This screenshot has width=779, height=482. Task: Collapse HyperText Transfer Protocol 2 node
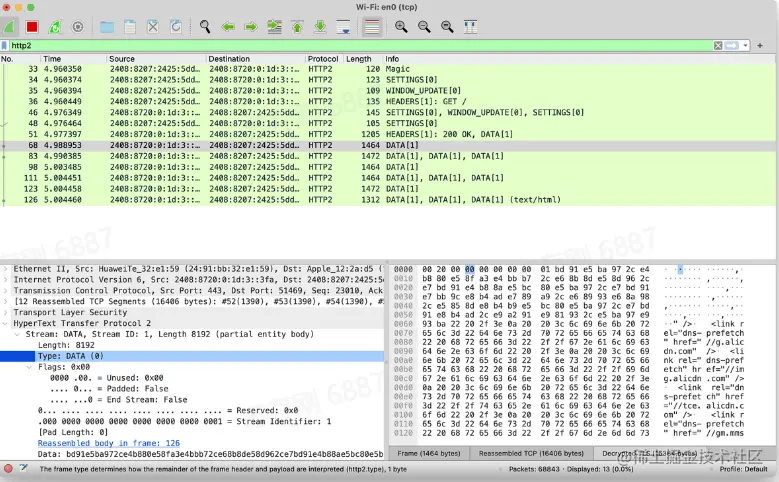click(5, 323)
